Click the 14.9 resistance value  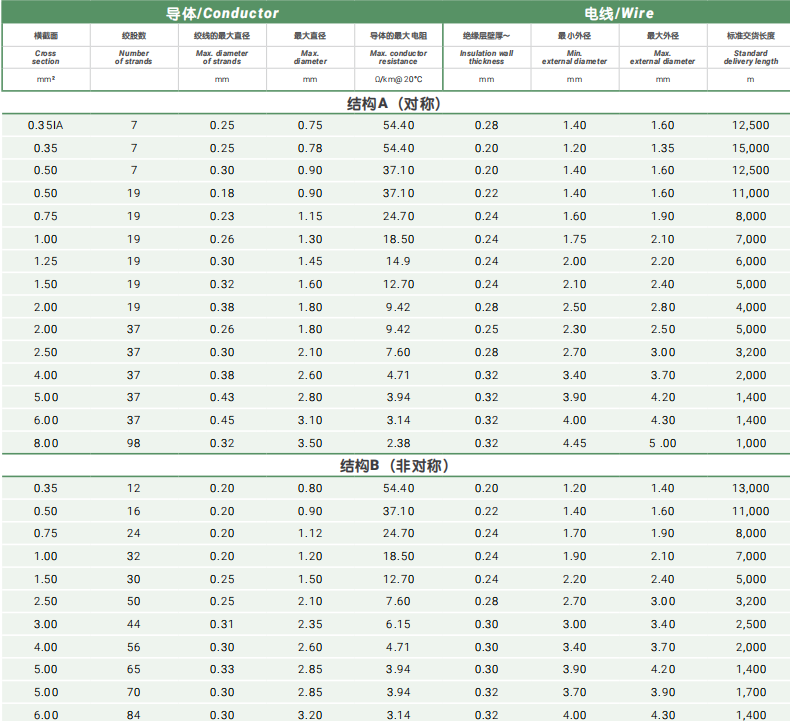pos(398,261)
